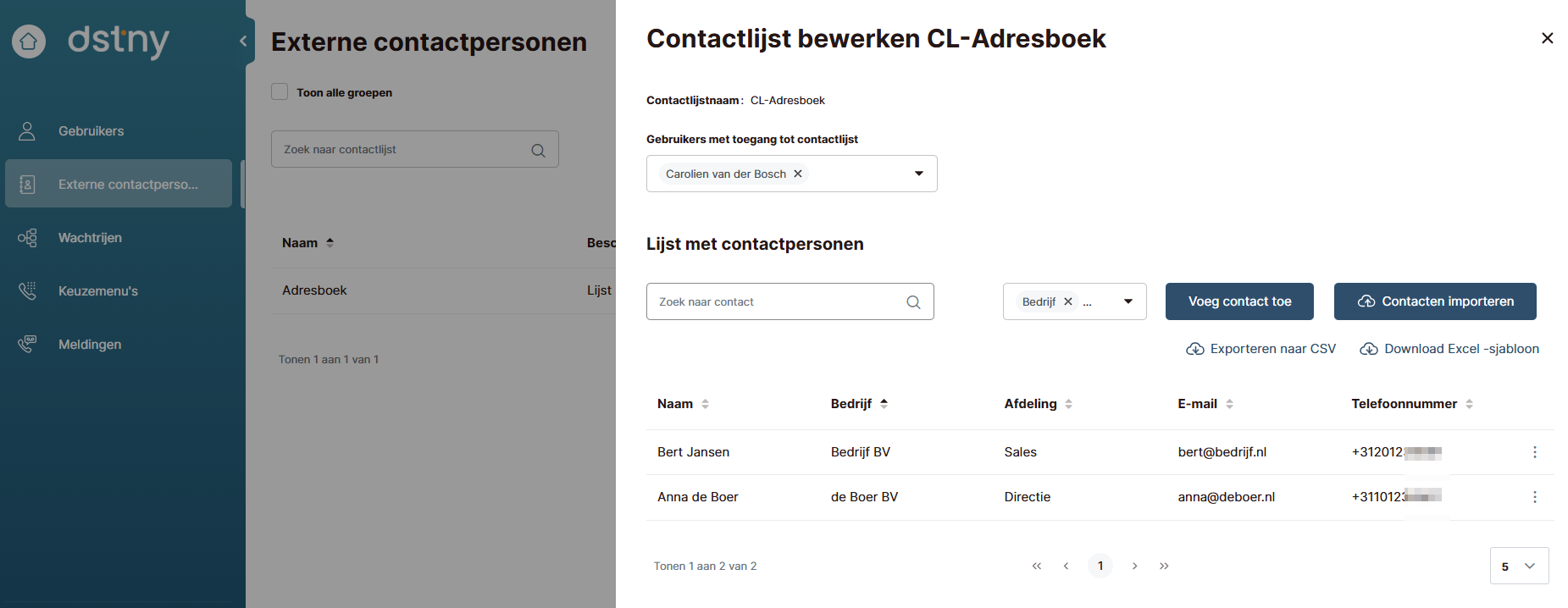Download the Excel-sjabloon template
The image size is (1568, 608).
[1449, 349]
